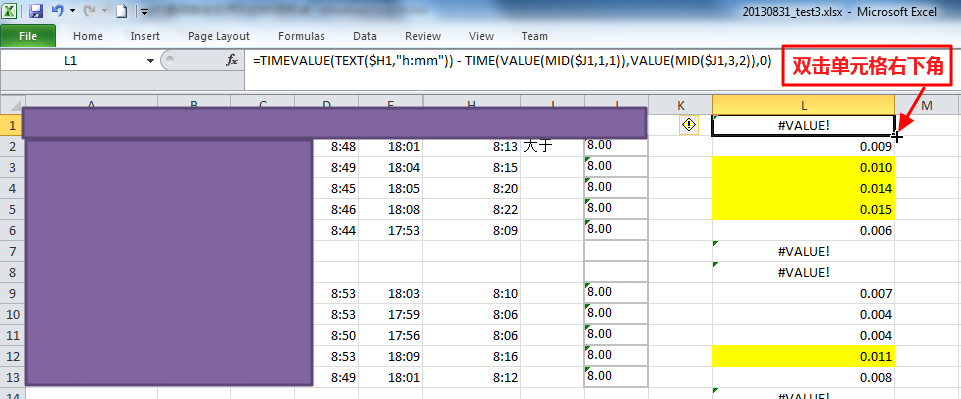Open the Redo history dropdown arrow
Image resolution: width=961 pixels, height=399 pixels.
tap(103, 10)
